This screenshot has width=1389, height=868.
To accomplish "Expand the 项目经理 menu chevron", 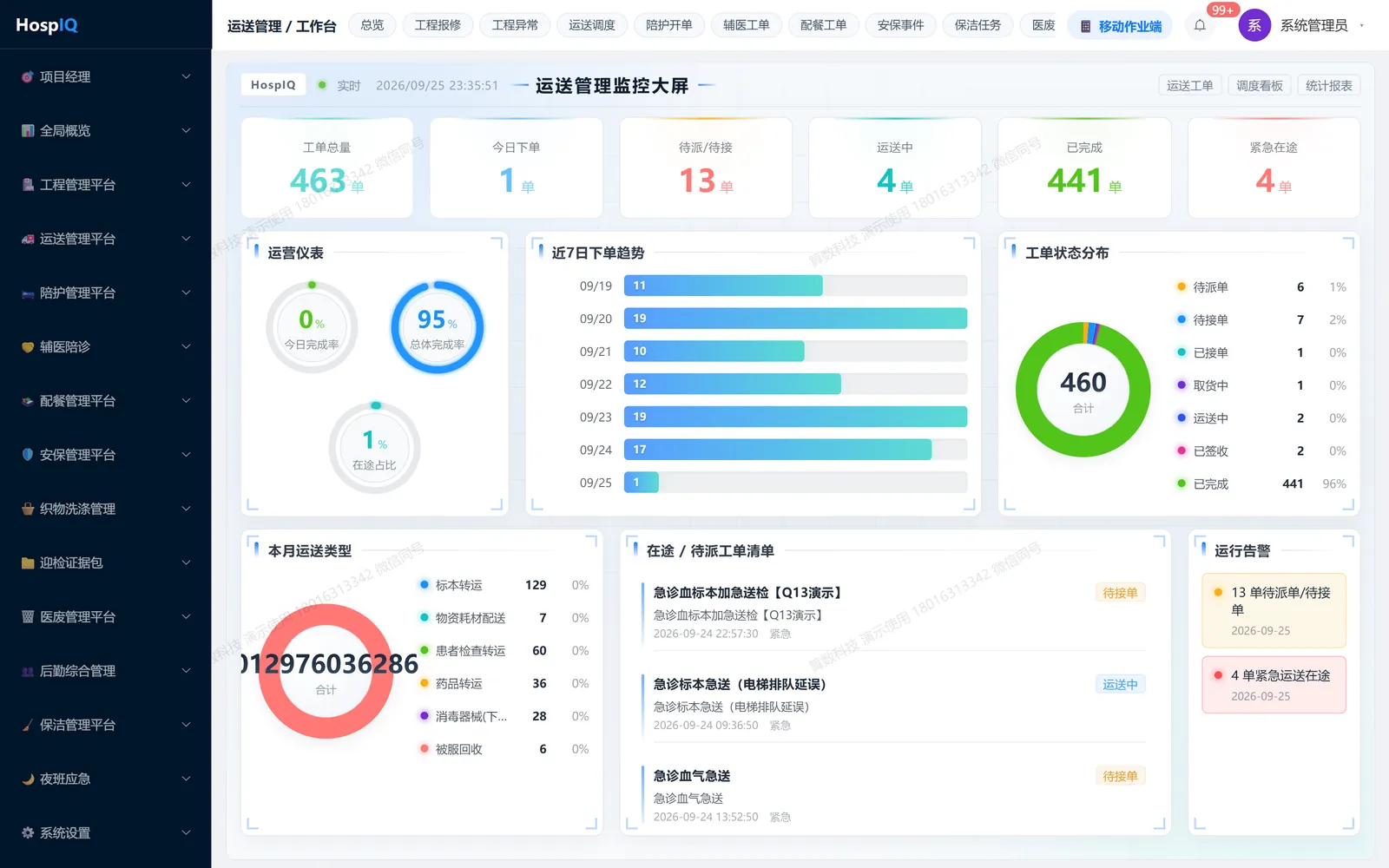I will point(186,76).
